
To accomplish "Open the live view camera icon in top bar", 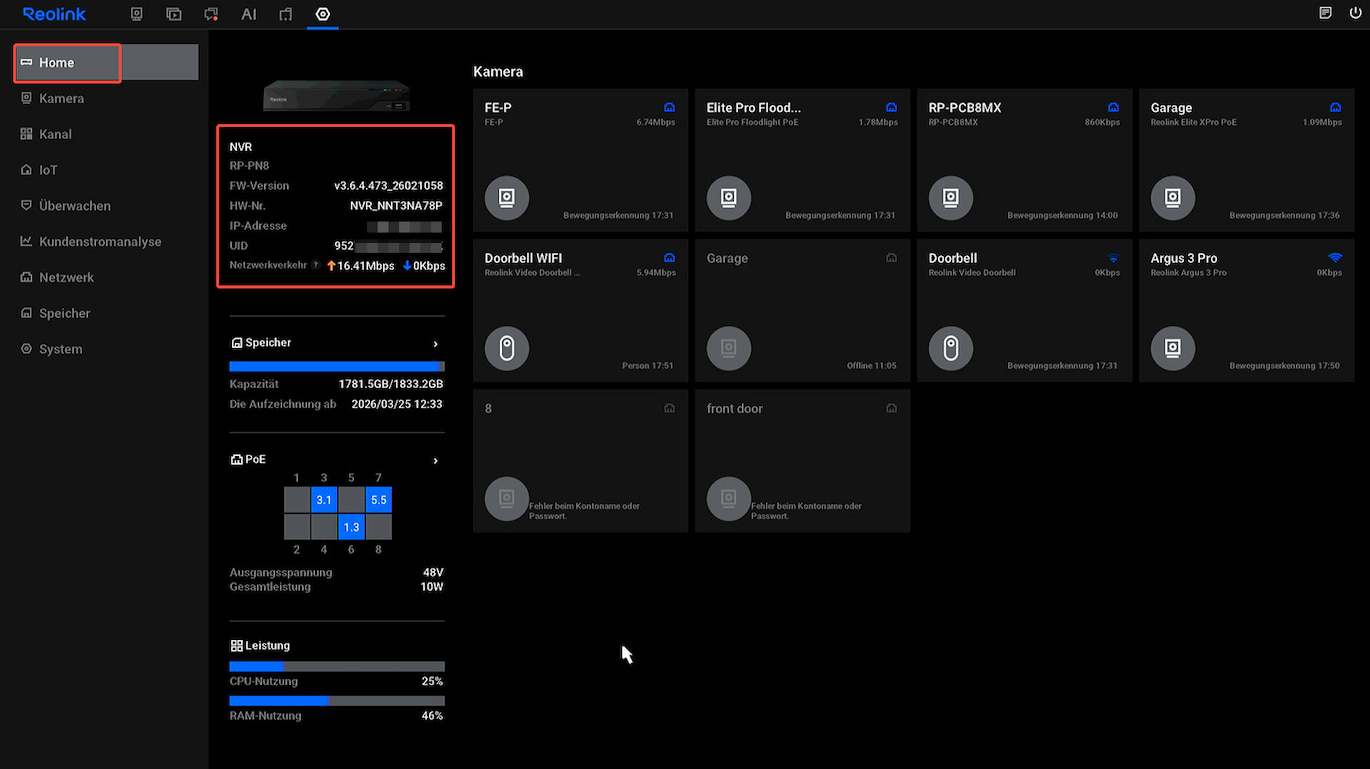I will click(137, 14).
